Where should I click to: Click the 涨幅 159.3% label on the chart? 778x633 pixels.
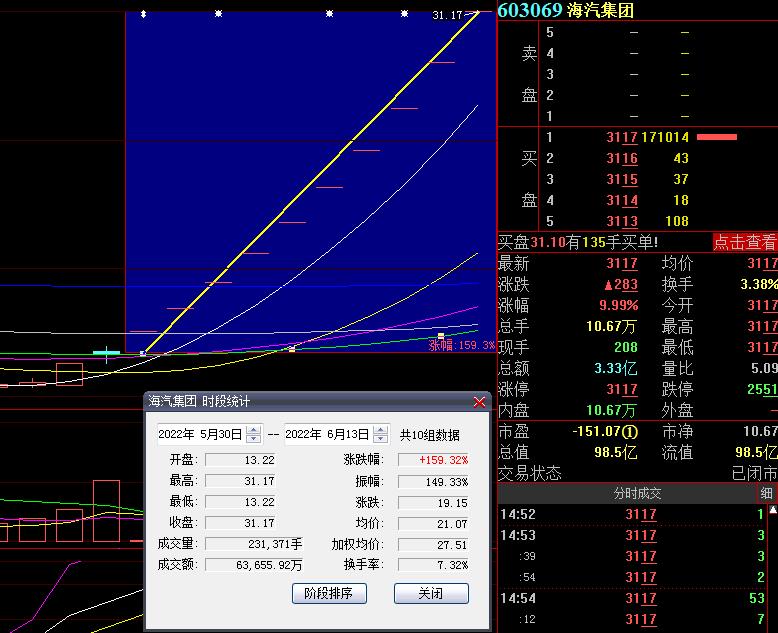click(x=461, y=345)
